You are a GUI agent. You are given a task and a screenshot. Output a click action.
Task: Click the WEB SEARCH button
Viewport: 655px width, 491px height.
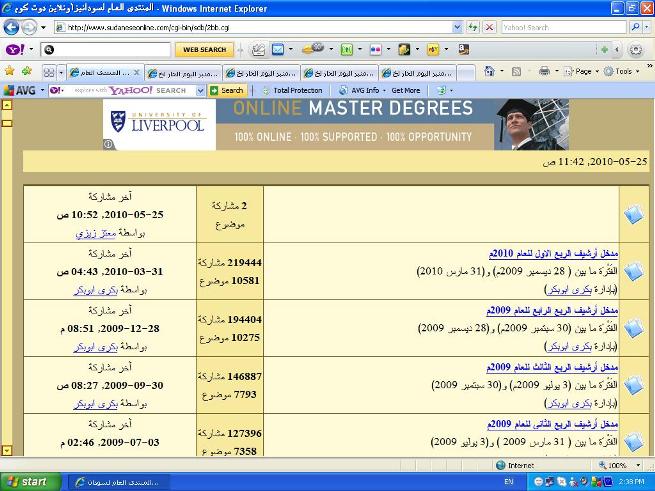pos(204,50)
